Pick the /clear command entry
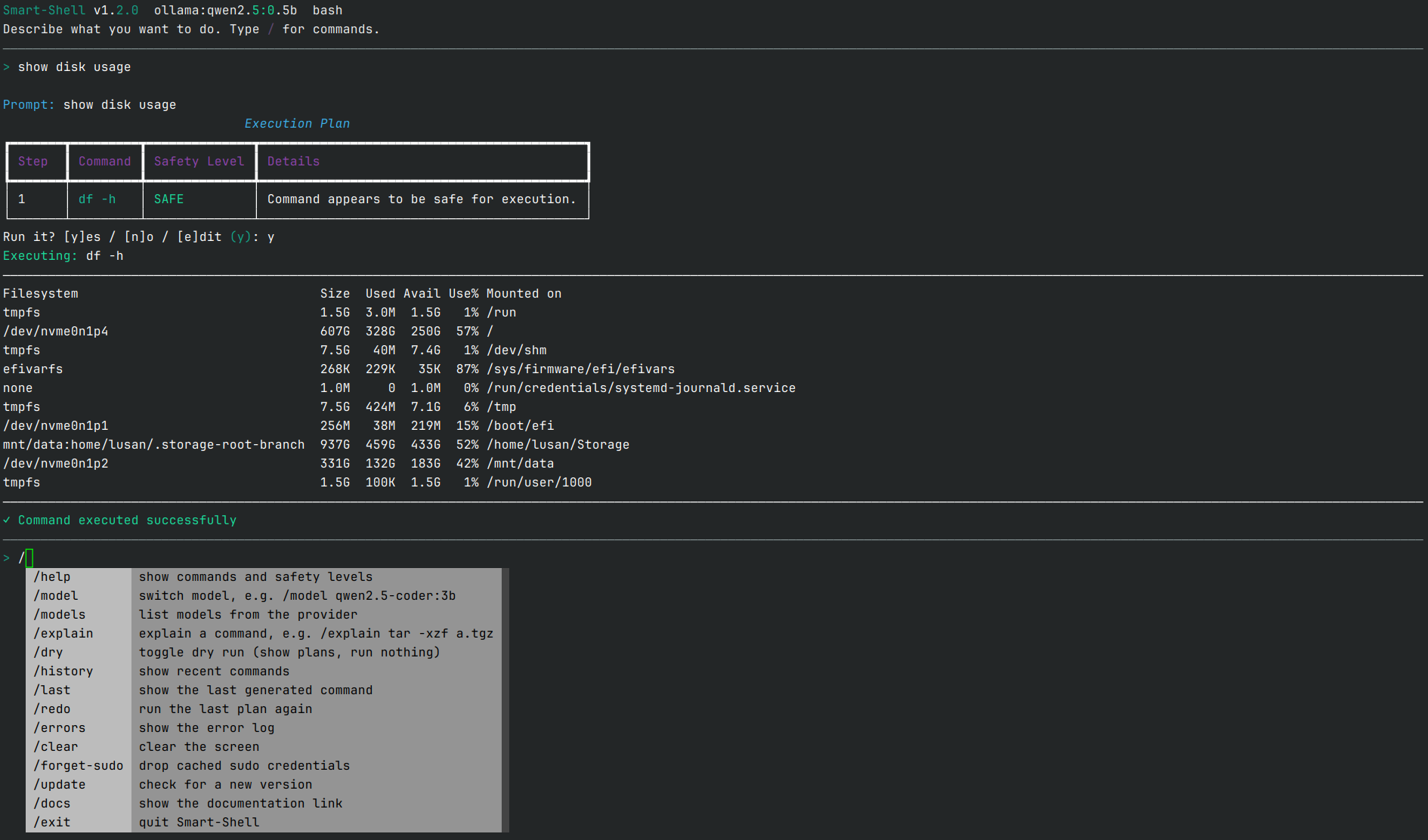Screen dimensions: 1428x840 click(264, 747)
